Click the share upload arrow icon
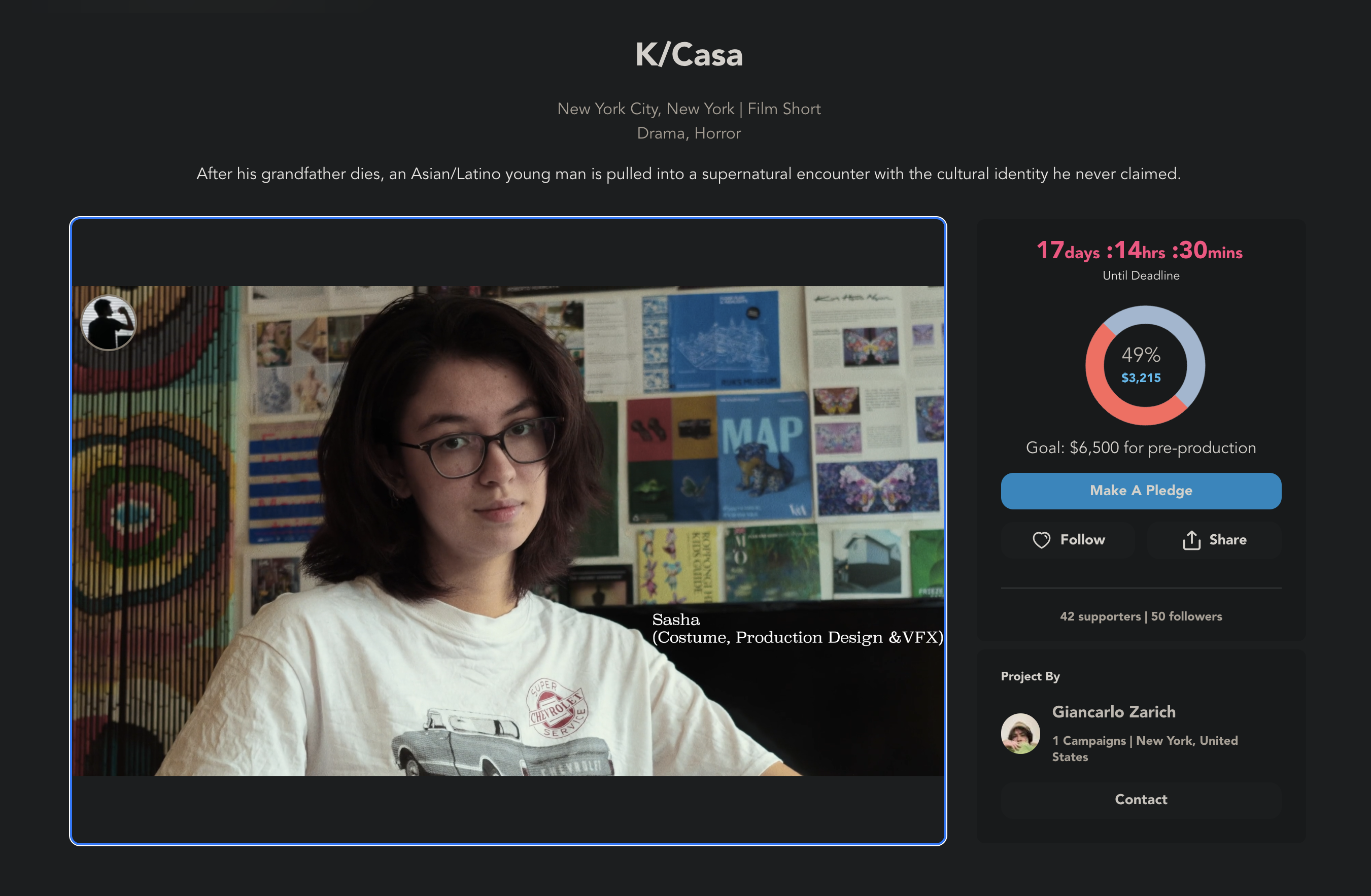This screenshot has height=896, width=1371. point(1191,539)
